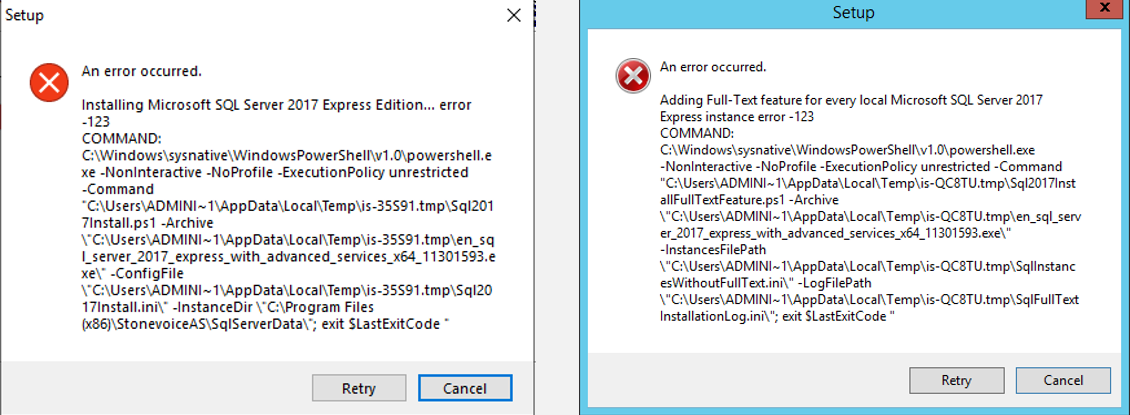Image resolution: width=1130 pixels, height=415 pixels.
Task: Cancel the Full-Text feature error dialog
Action: [1063, 381]
